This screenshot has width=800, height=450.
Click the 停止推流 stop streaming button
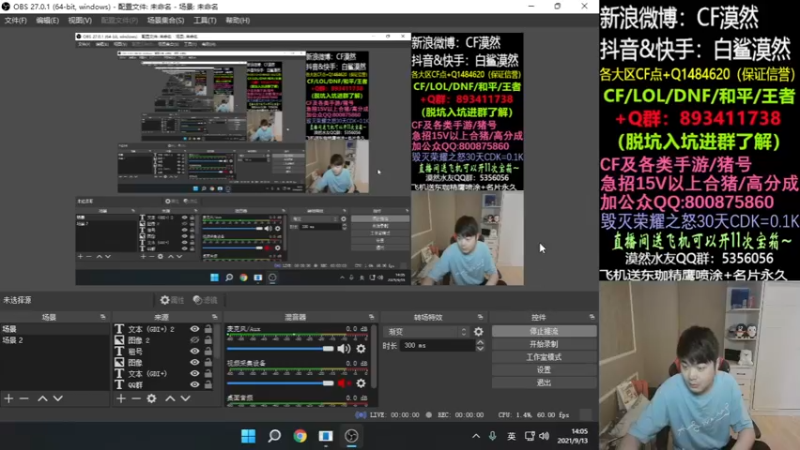click(544, 332)
